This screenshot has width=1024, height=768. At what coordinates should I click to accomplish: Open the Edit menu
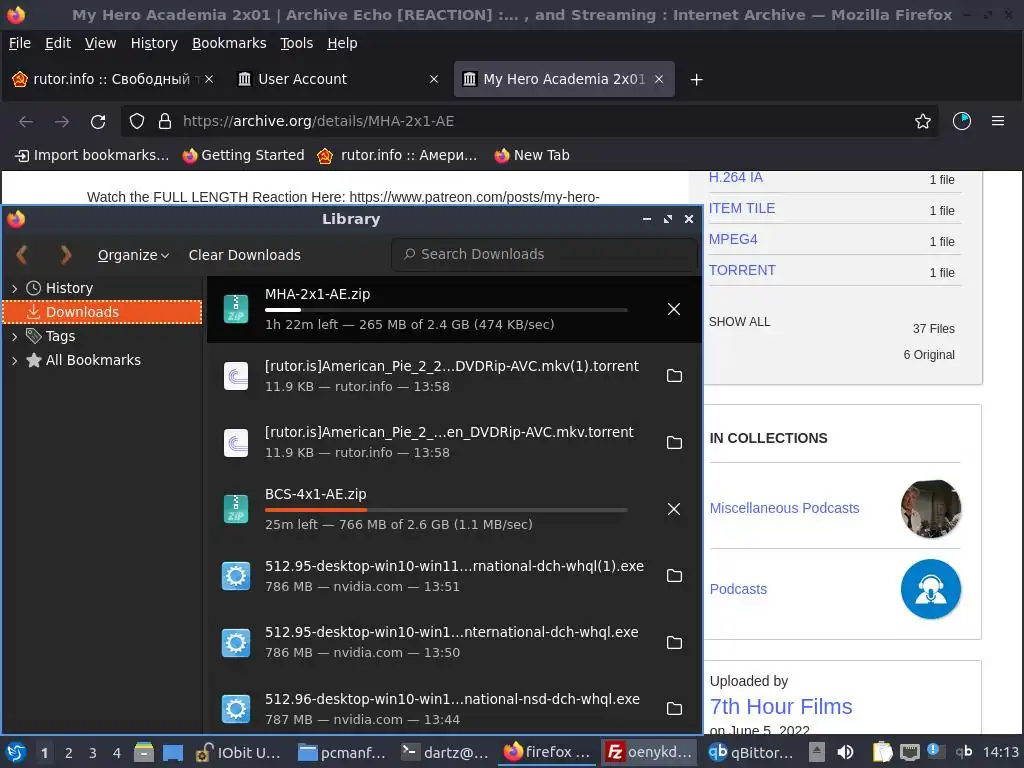(57, 43)
